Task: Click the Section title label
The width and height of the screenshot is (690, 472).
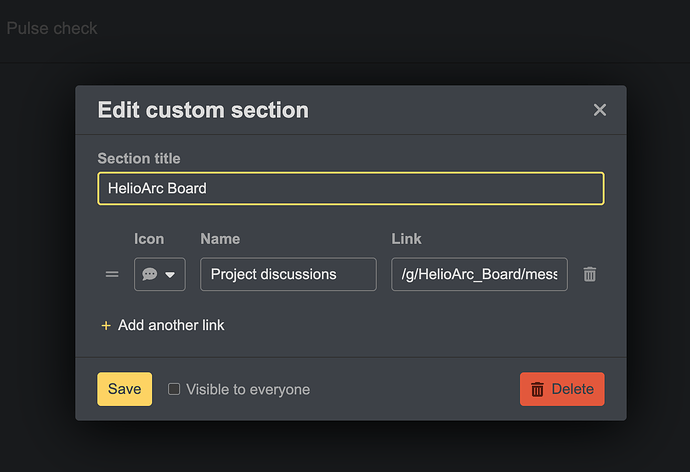Action: (139, 158)
